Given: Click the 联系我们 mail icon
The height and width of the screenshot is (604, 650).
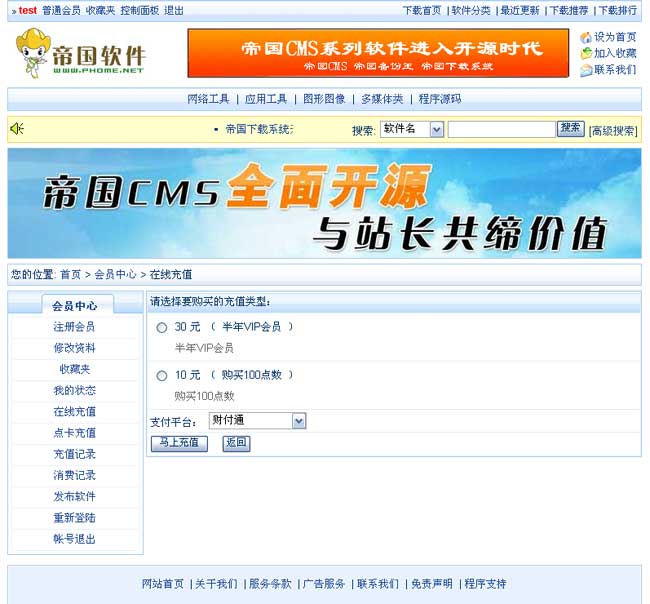Looking at the screenshot, I should click(586, 70).
